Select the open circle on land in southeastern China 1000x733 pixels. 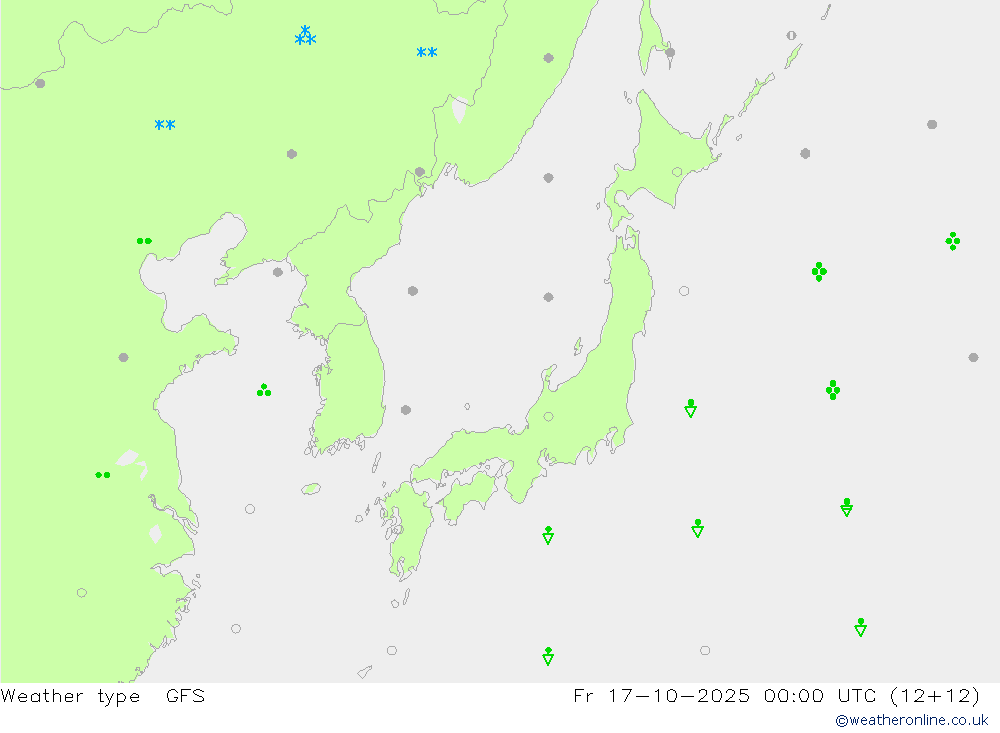(82, 593)
